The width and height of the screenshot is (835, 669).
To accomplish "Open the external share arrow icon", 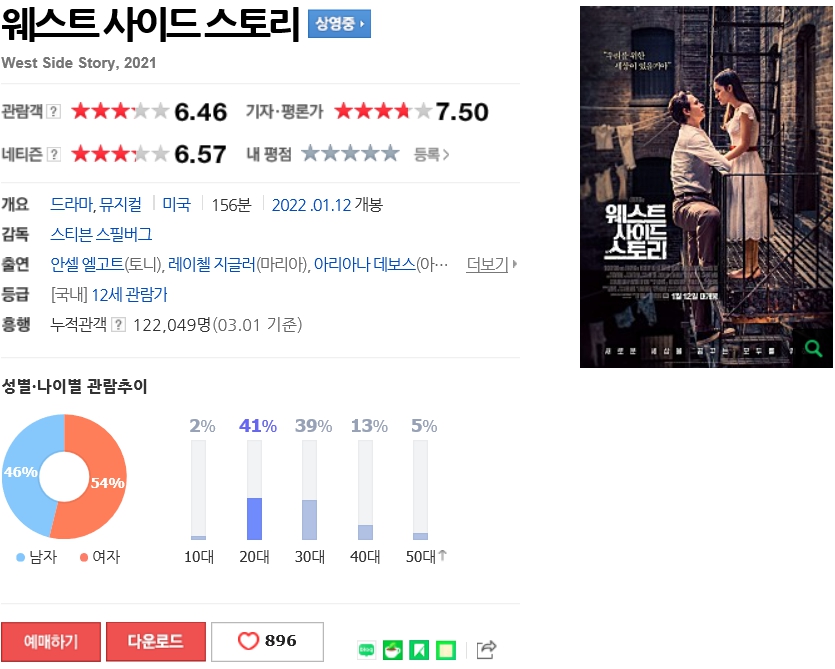I will pyautogui.click(x=486, y=649).
